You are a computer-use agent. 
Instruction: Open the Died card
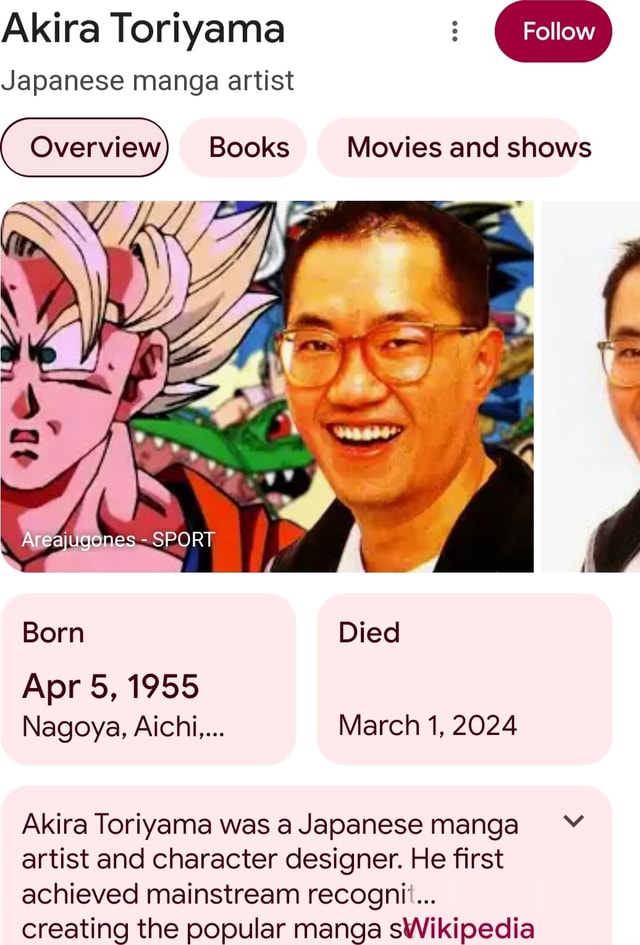465,679
